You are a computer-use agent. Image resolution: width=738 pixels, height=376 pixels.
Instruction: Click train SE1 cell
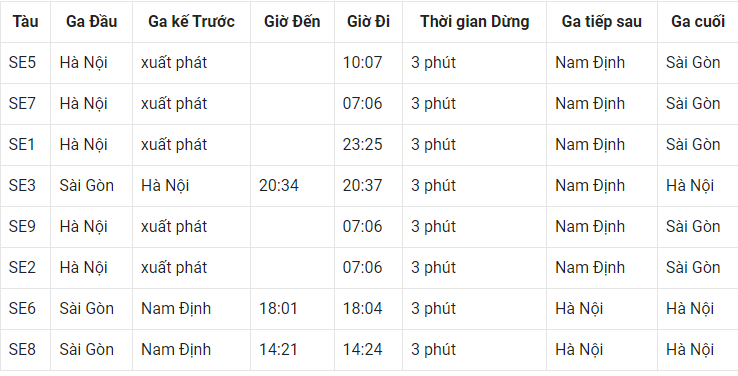coord(22,144)
